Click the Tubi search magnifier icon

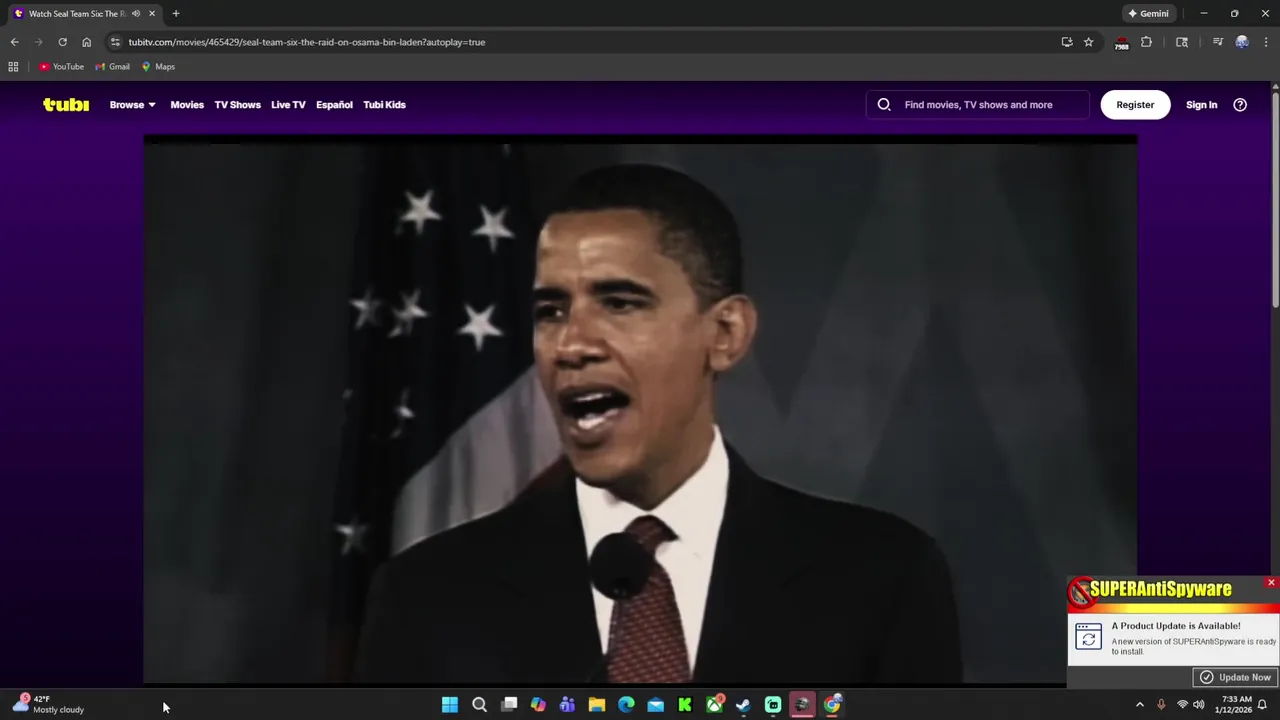point(884,104)
